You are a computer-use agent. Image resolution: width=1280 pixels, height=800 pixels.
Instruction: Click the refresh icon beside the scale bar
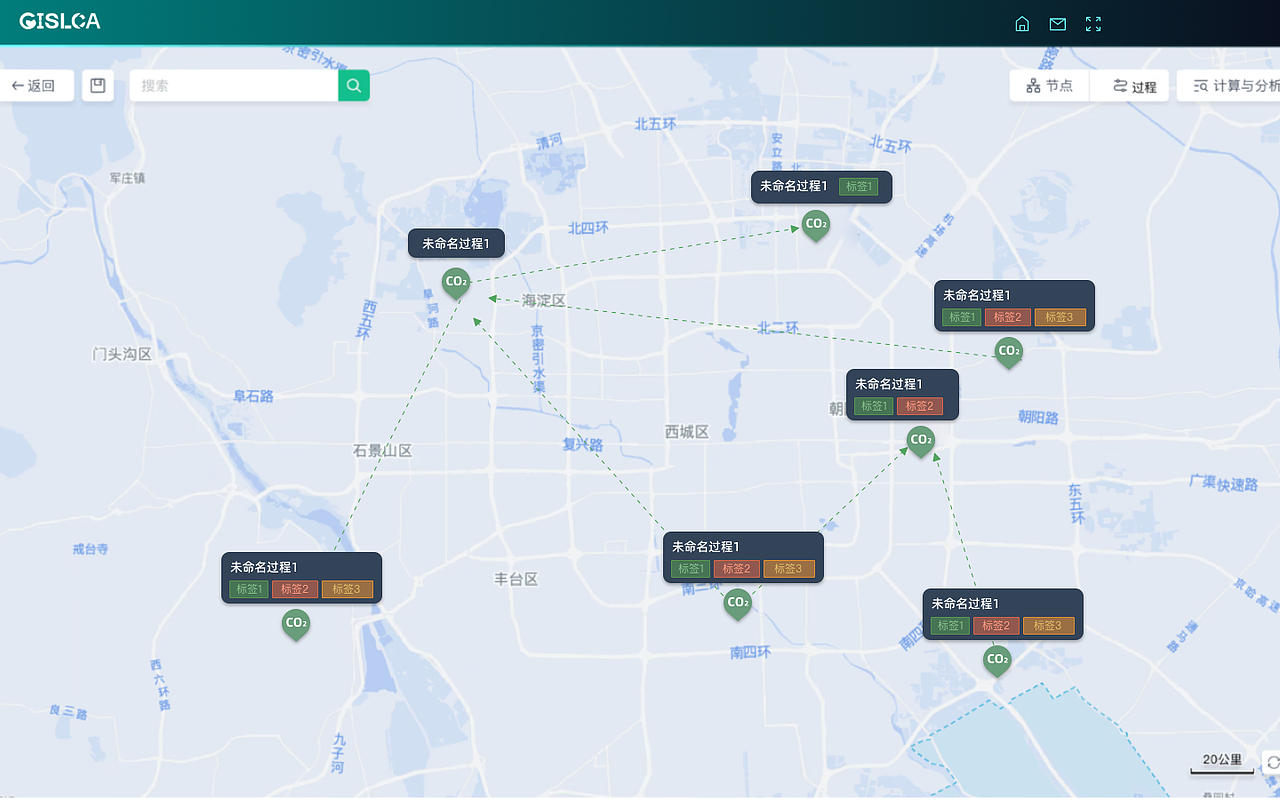[x=1273, y=762]
